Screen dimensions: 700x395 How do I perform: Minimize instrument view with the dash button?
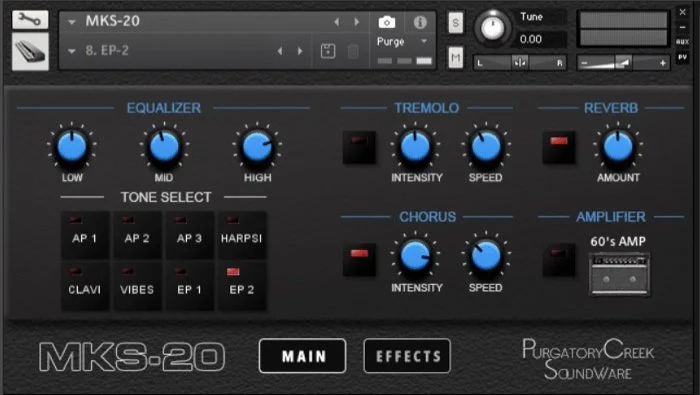click(x=682, y=27)
